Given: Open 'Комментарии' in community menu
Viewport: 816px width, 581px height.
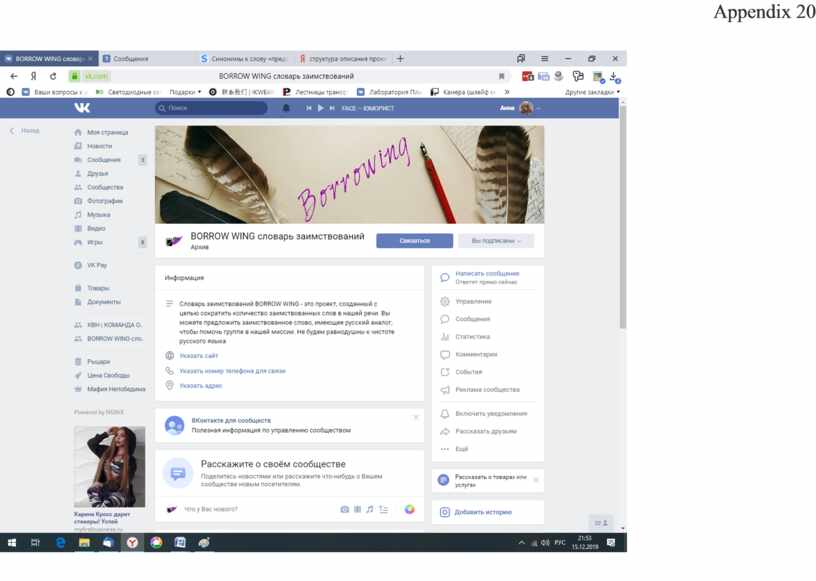Looking at the screenshot, I should click(476, 355).
